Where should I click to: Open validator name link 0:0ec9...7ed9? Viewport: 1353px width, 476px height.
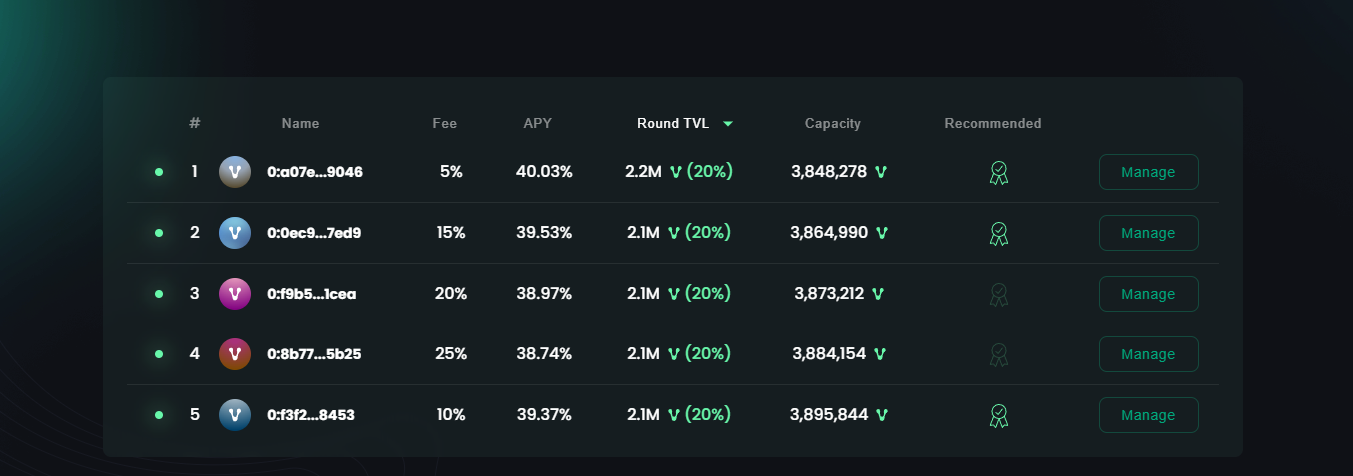pos(314,233)
